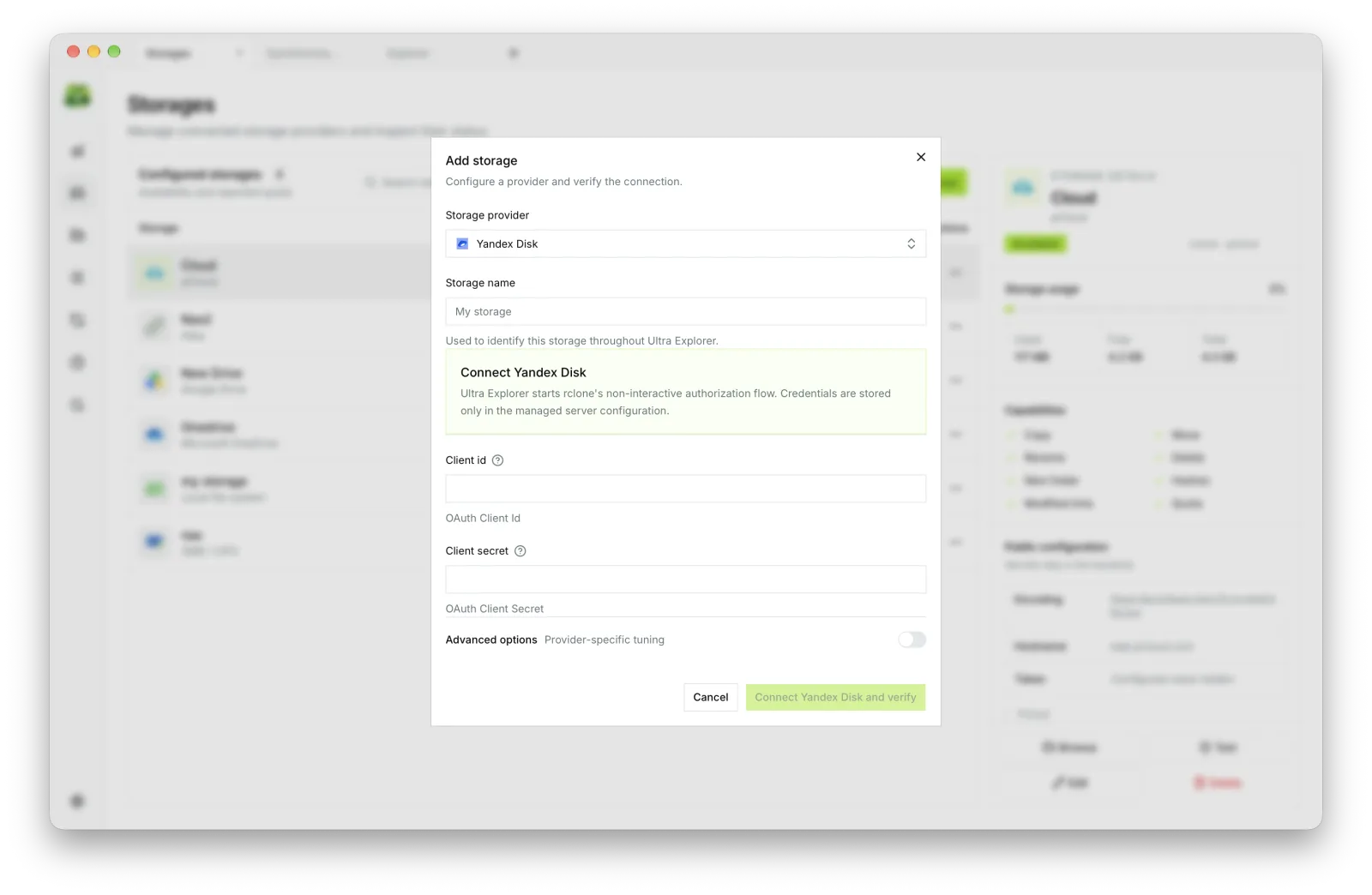1372x895 pixels.
Task: Click the settings icon at the sidebar bottom
Action: [77, 801]
